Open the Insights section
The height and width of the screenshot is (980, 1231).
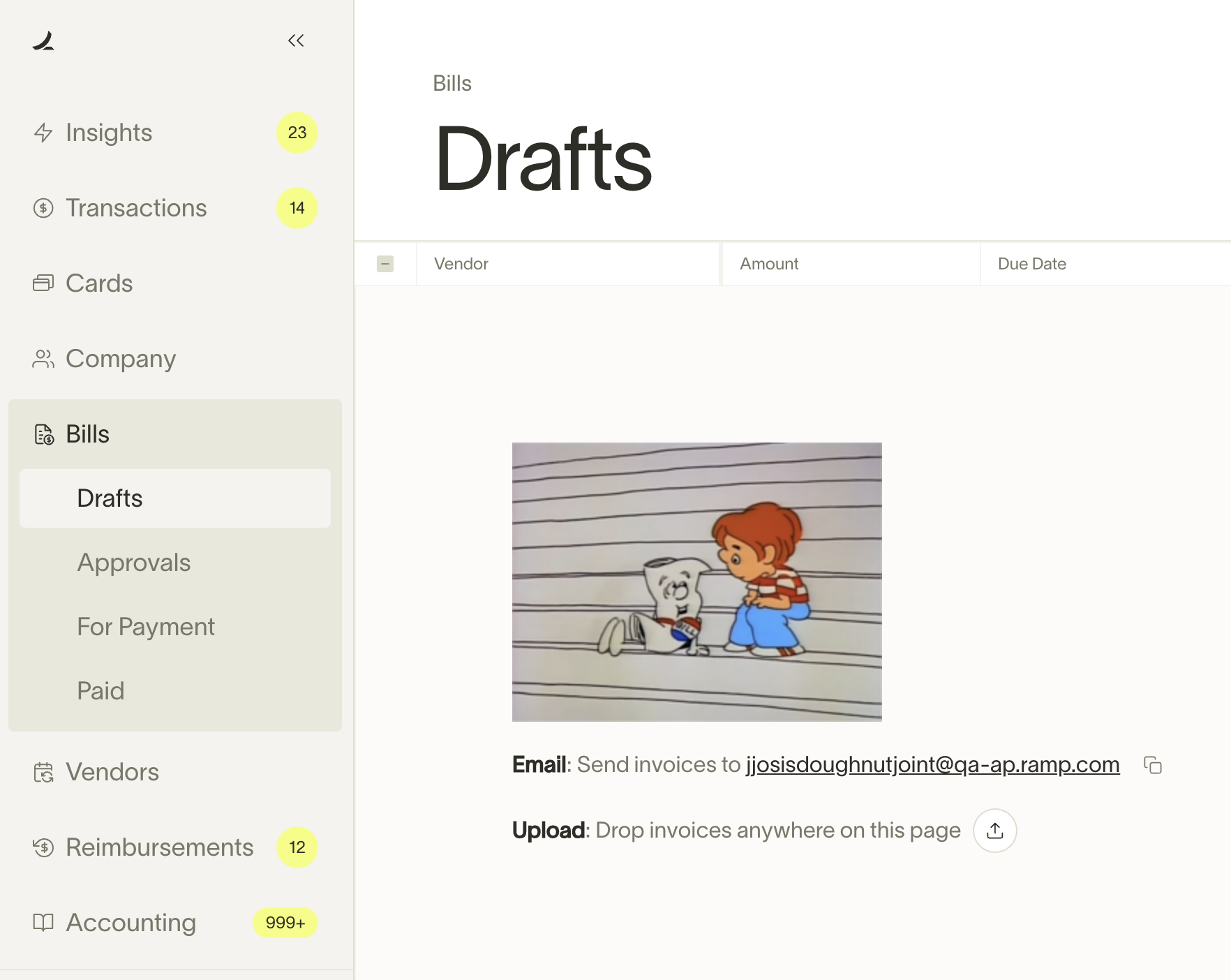coord(175,133)
